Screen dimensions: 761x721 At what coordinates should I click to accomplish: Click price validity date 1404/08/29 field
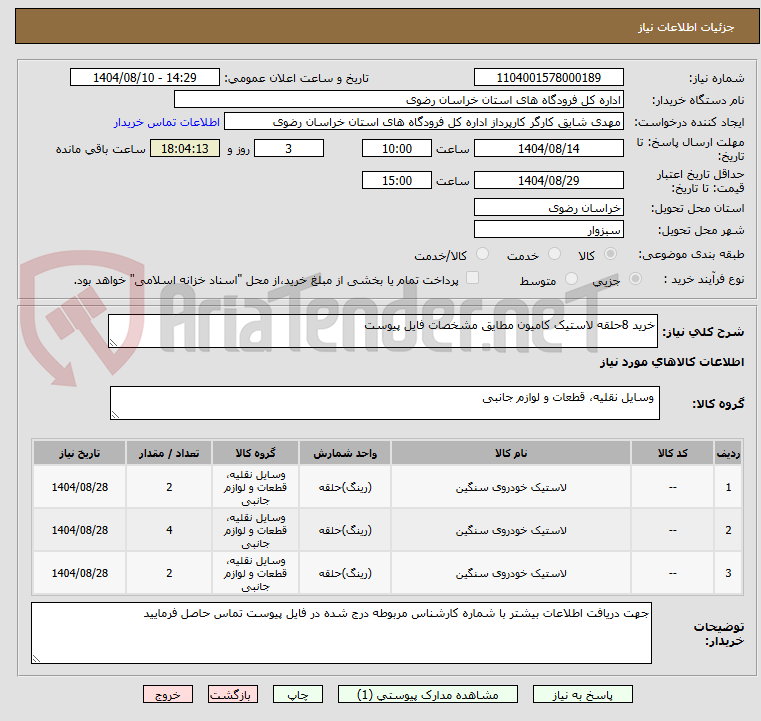tap(548, 180)
